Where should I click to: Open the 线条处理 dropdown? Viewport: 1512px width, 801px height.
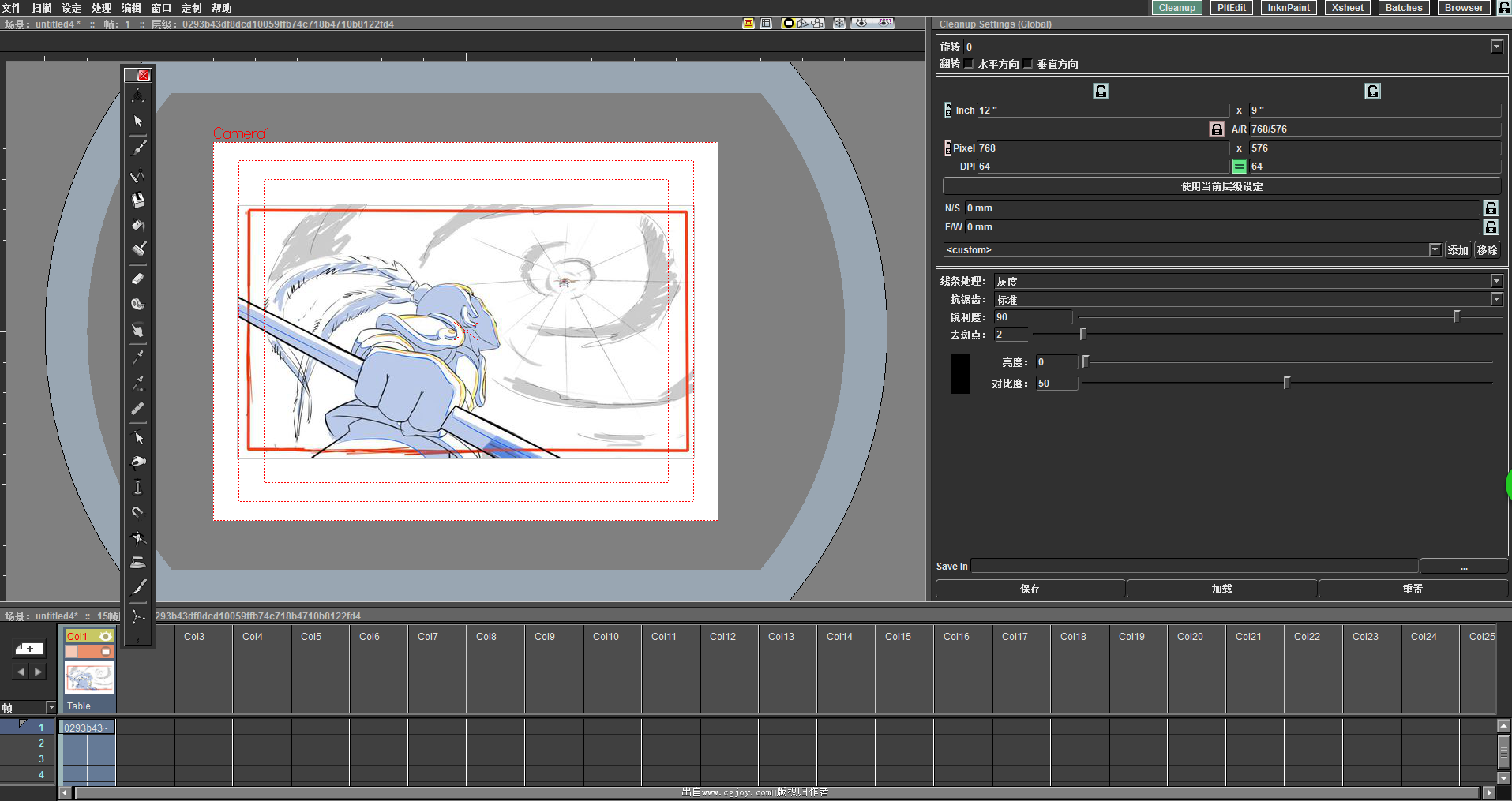[1496, 281]
